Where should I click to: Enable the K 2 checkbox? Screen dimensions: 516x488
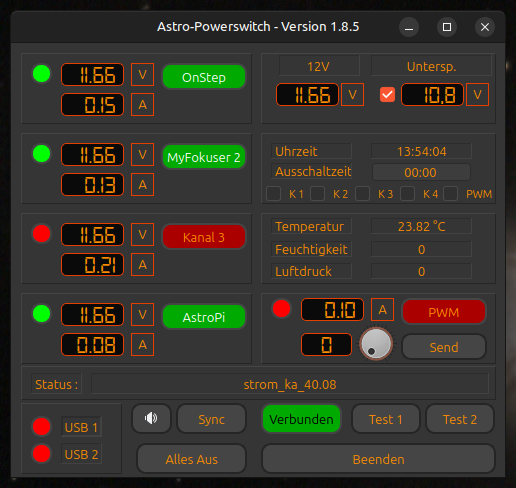(x=317, y=194)
